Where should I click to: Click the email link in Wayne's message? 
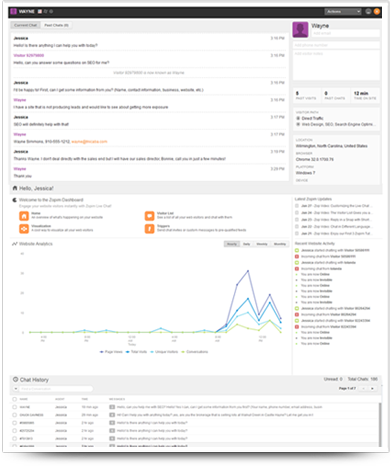coord(89,142)
